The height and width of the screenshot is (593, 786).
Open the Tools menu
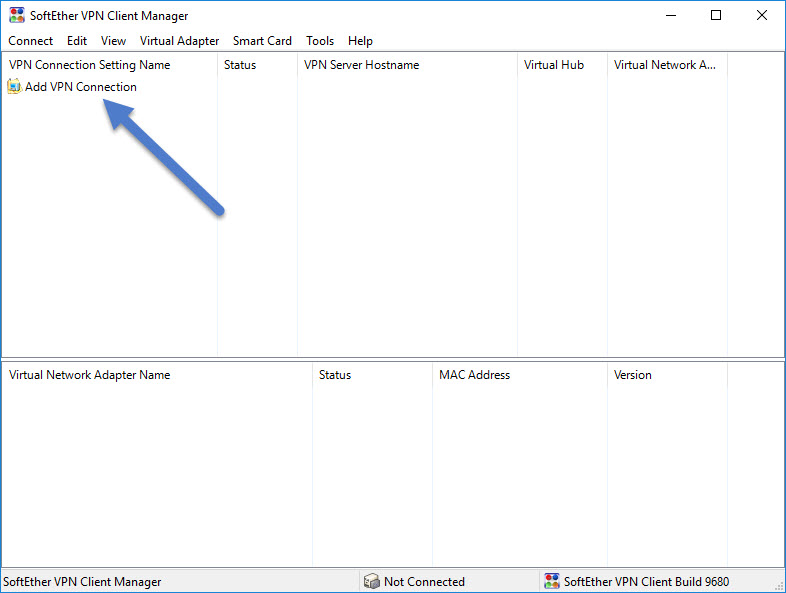(x=320, y=41)
